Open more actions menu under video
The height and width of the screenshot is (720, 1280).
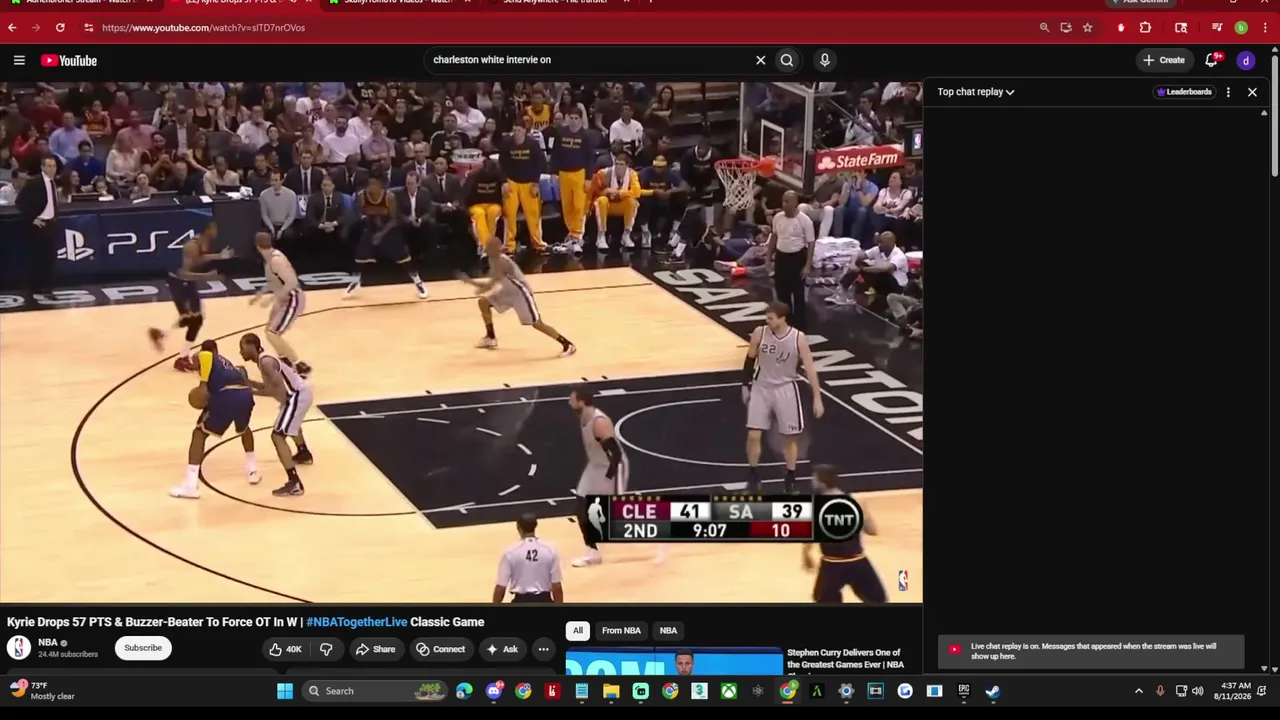tap(543, 649)
